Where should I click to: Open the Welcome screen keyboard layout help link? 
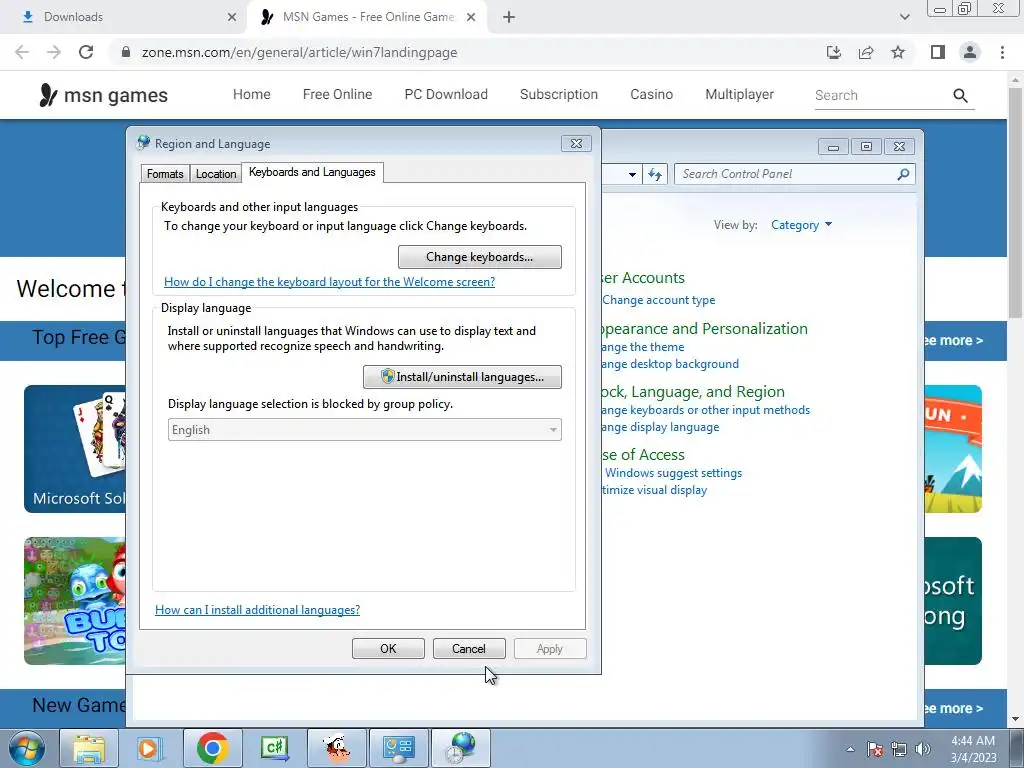[329, 281]
